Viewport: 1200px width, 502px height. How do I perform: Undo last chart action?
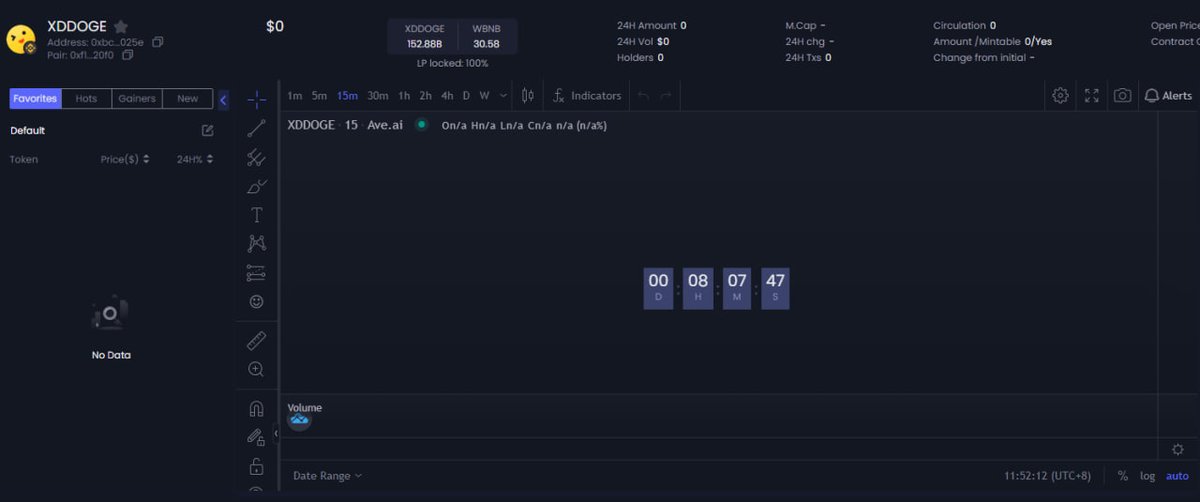(x=643, y=95)
